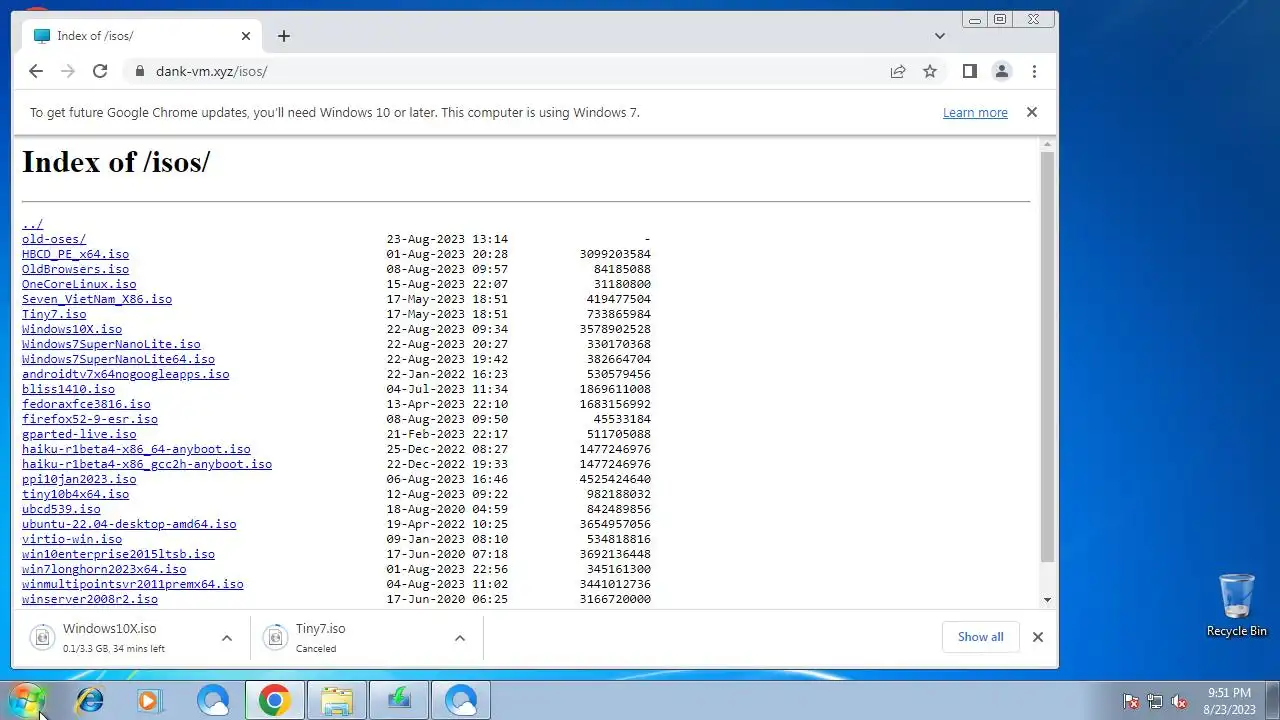Click haiku-r1beta4-x86_64-anyboot.iso link
The width and height of the screenshot is (1280, 720).
(x=136, y=449)
